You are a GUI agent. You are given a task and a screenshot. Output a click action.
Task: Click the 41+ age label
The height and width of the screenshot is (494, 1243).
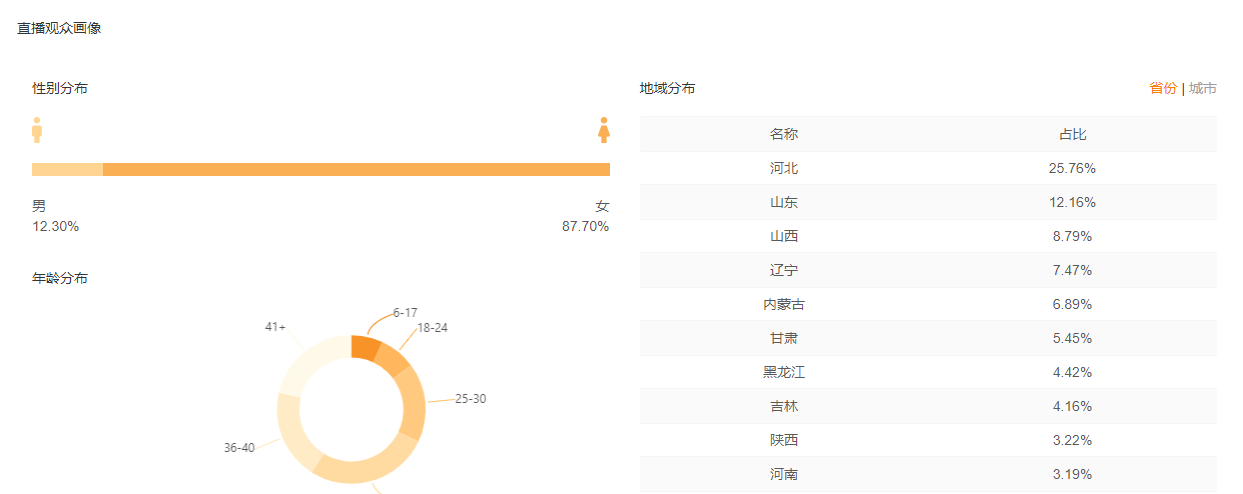pos(275,327)
